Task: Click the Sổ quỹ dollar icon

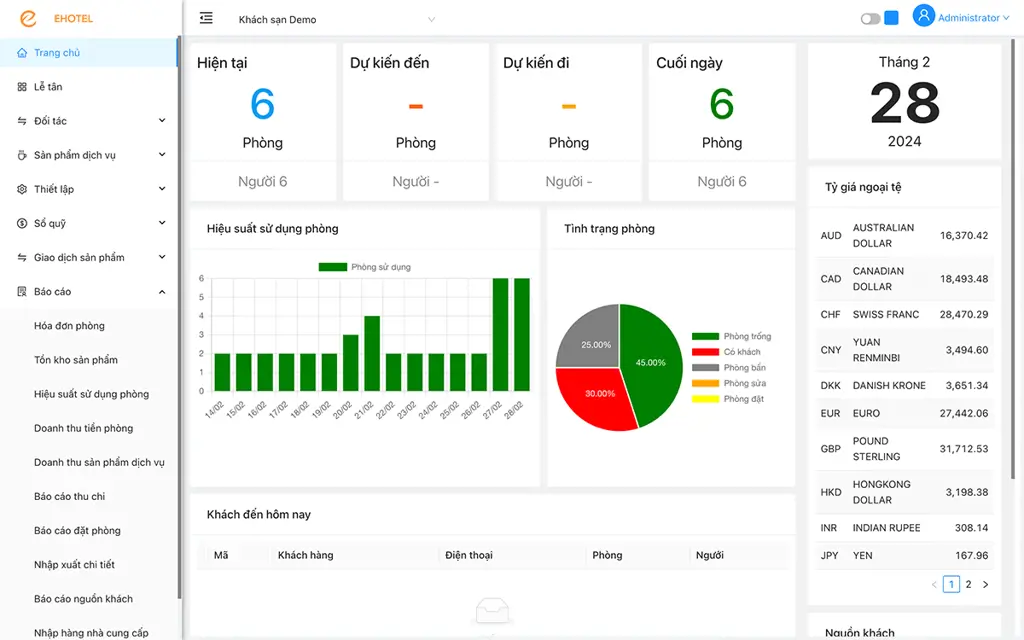Action: (x=22, y=223)
